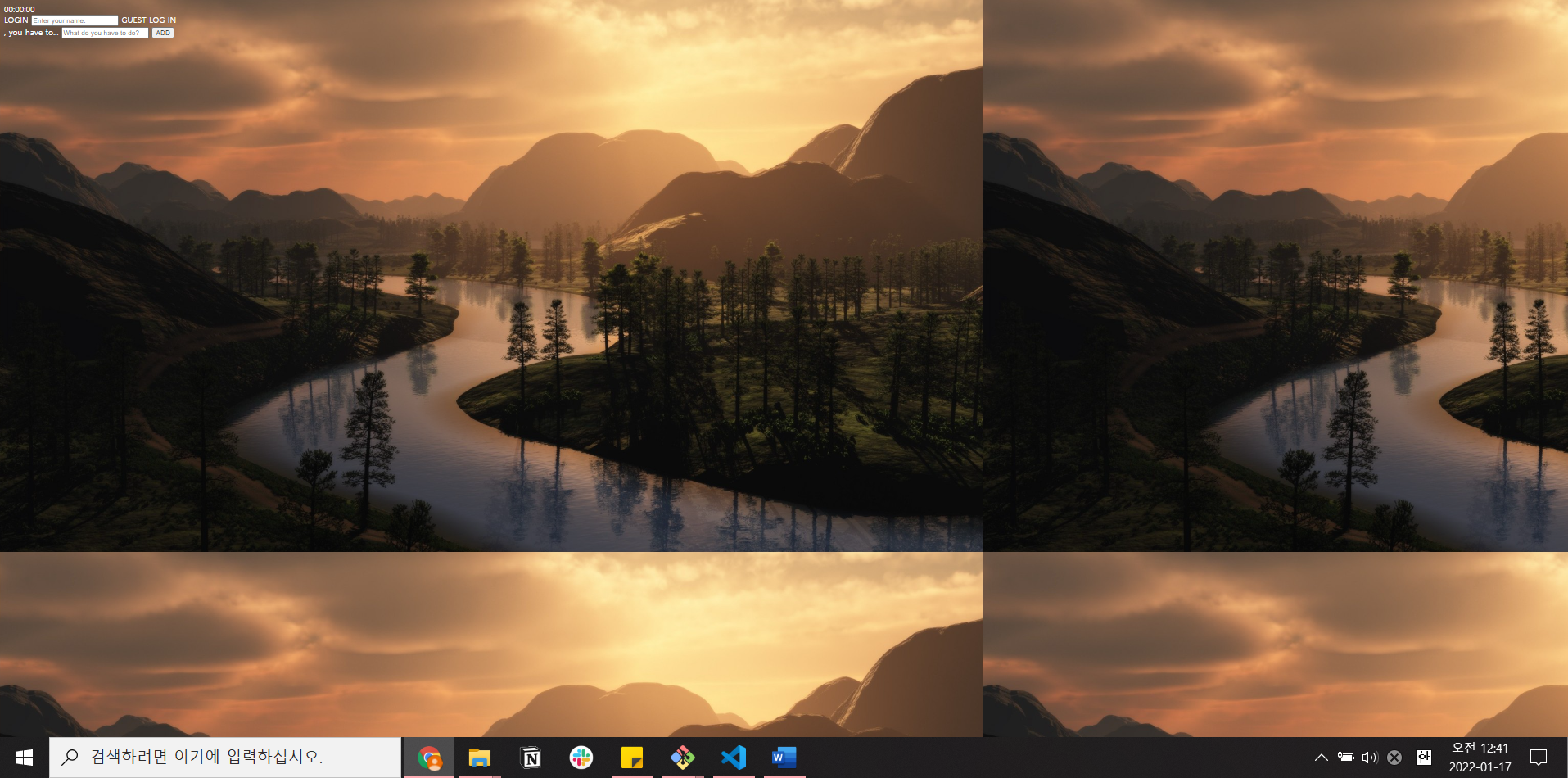Toggle the Korean IME input indicator

click(1424, 758)
